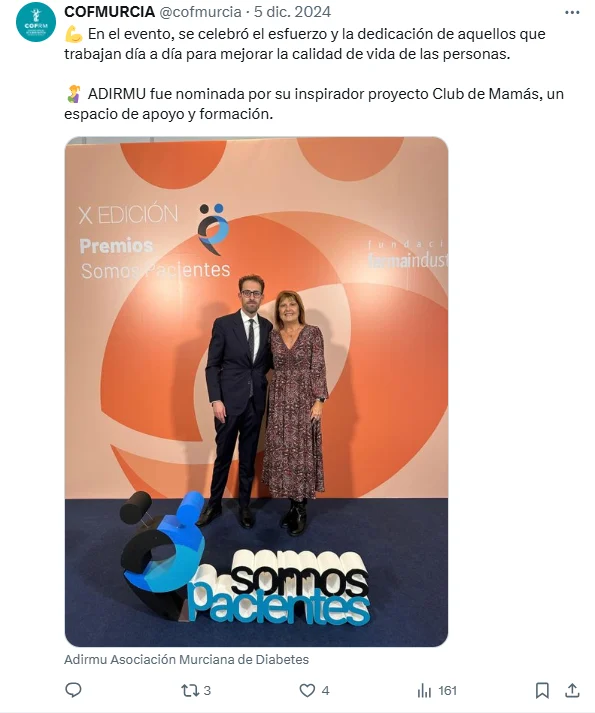This screenshot has height=713, width=595.
Task: Click the image caption Adirmu Asociación Murciana
Action: click(x=186, y=659)
